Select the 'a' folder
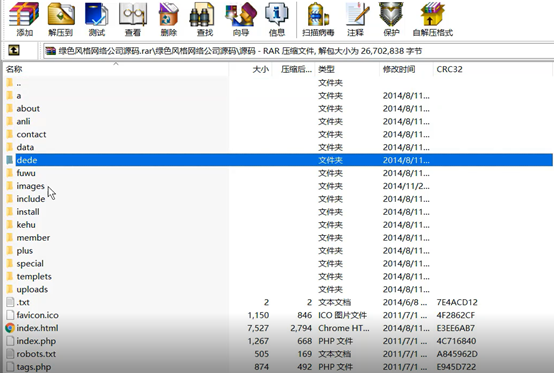The height and width of the screenshot is (373, 554). [19, 96]
